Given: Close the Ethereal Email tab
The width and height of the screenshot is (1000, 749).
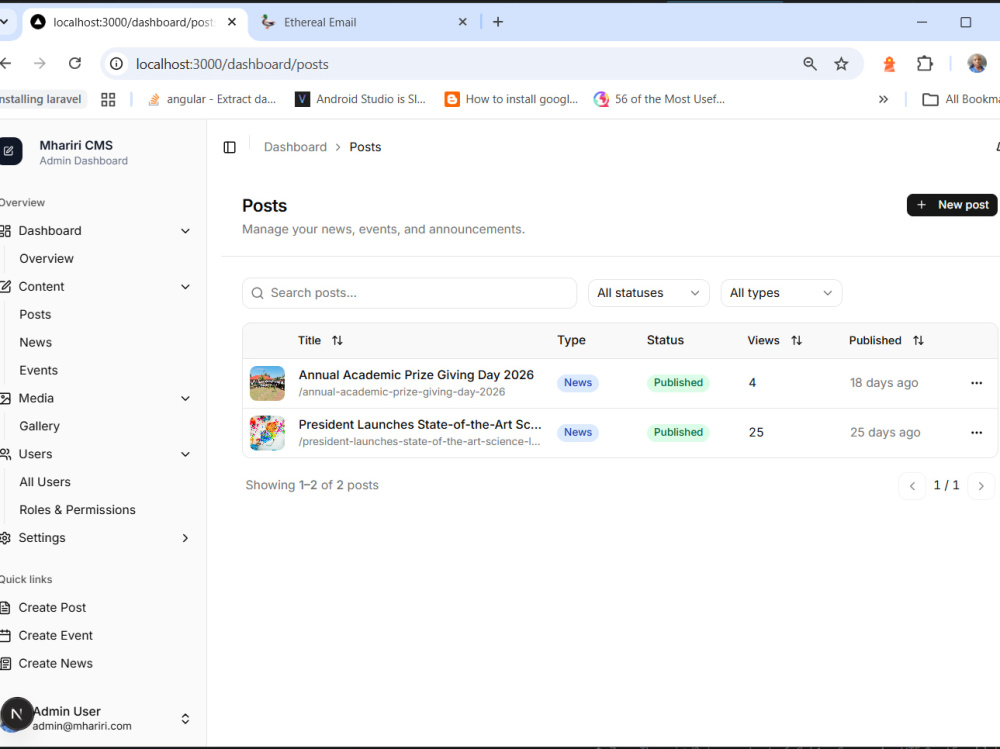Looking at the screenshot, I should click(462, 22).
